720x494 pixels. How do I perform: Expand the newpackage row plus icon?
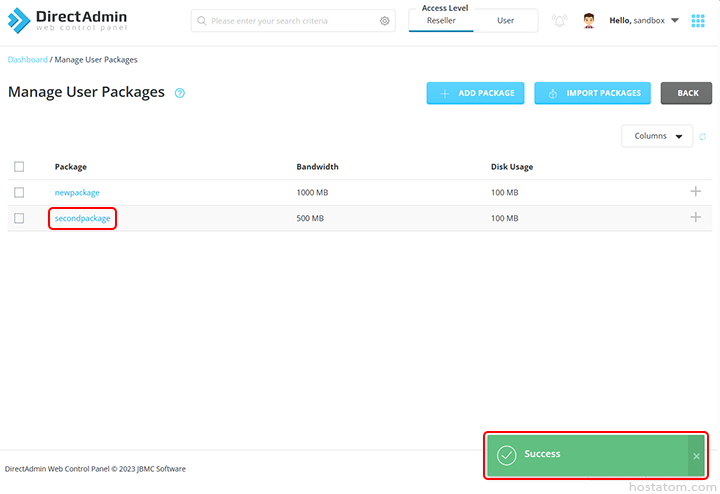[x=696, y=192]
